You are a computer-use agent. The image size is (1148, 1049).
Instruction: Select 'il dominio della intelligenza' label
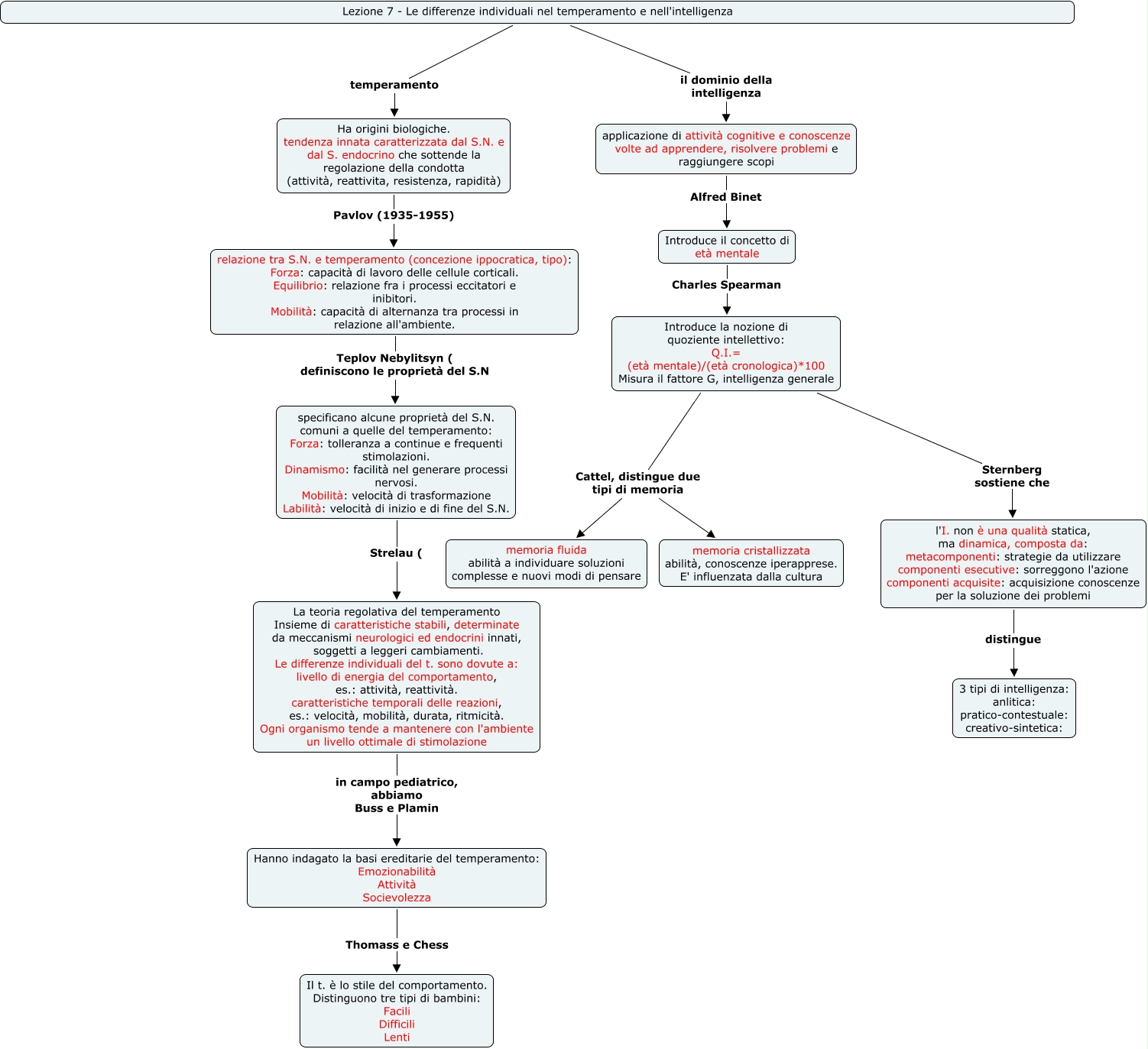725,86
